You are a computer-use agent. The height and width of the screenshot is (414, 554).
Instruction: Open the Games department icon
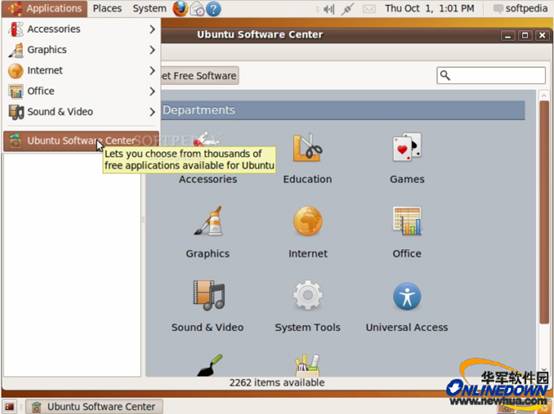[407, 147]
